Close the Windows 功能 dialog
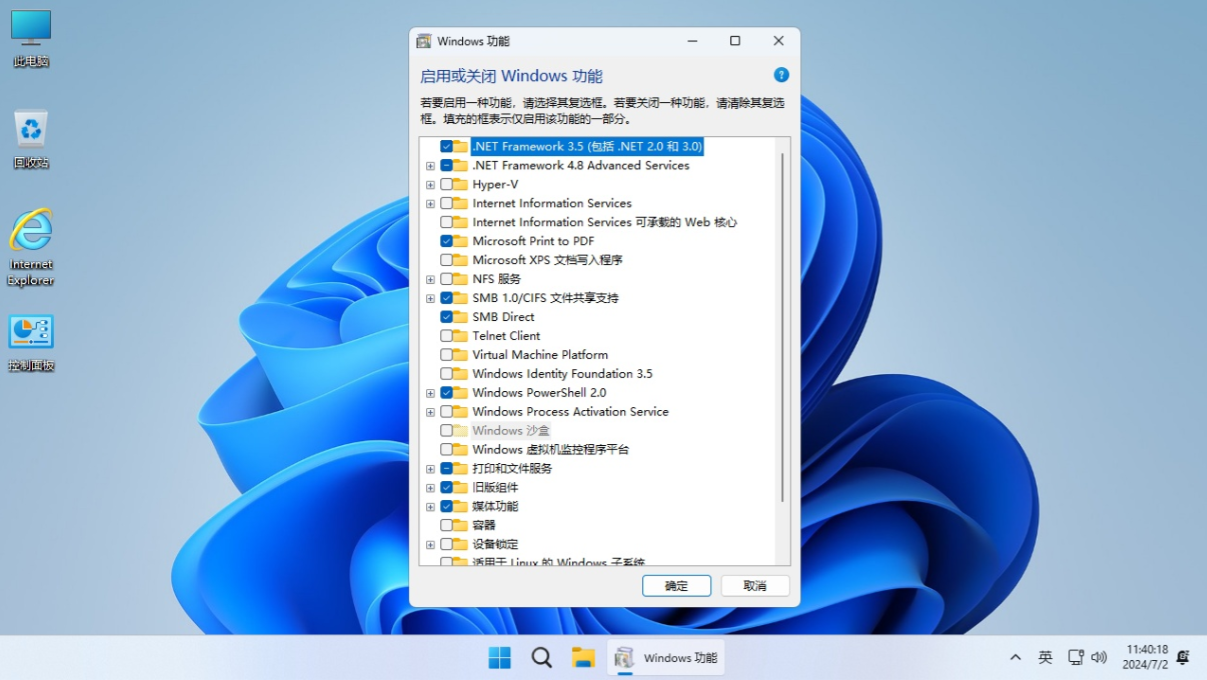 (778, 41)
